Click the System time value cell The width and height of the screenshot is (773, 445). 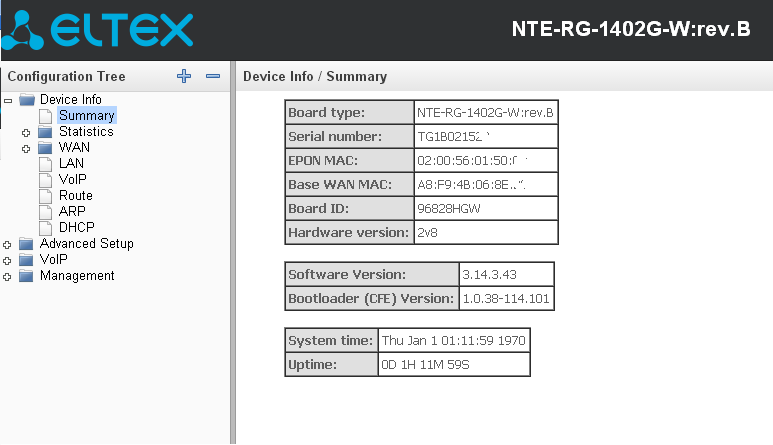pyautogui.click(x=454, y=341)
